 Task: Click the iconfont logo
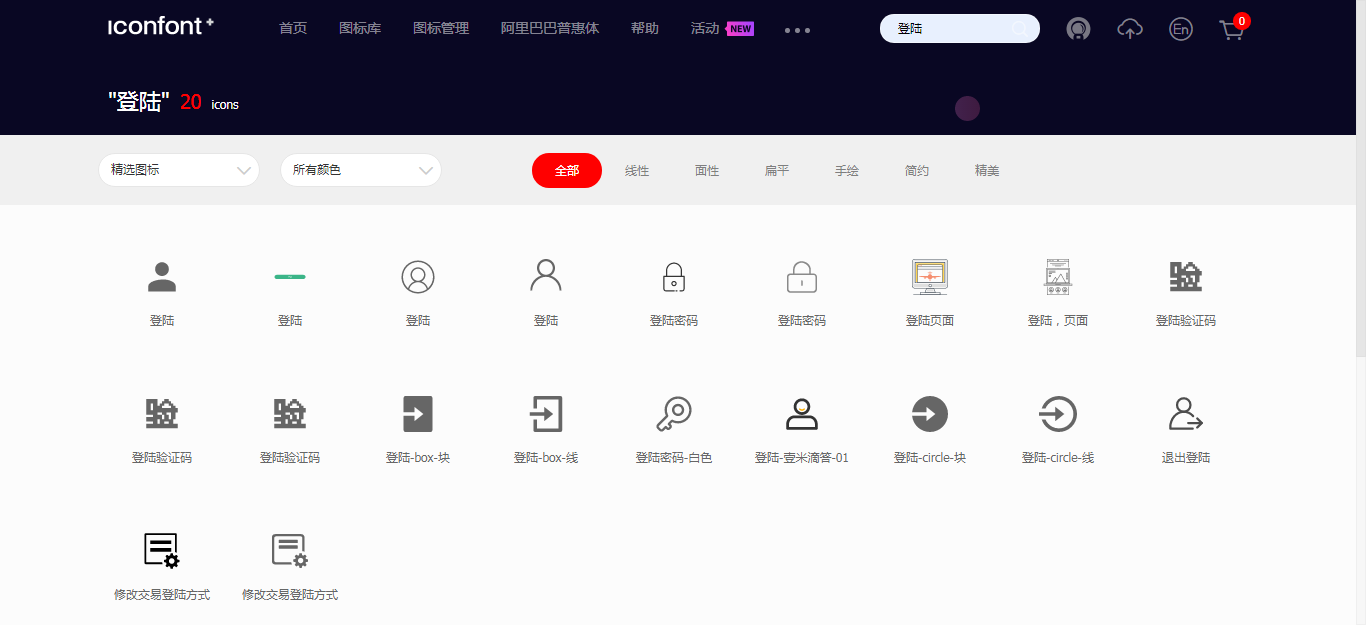tap(161, 27)
